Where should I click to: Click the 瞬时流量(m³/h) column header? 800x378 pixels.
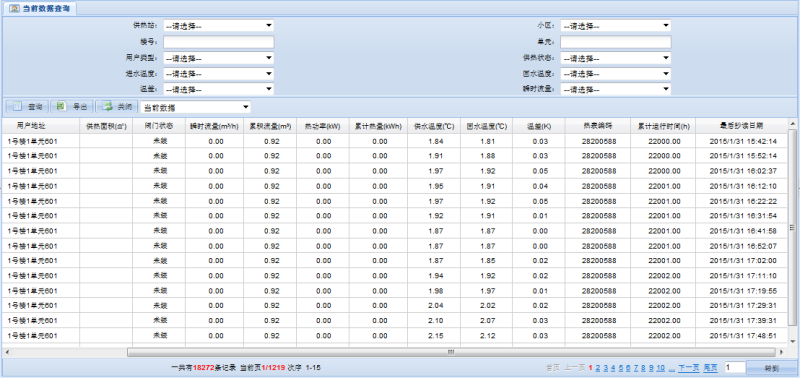215,125
